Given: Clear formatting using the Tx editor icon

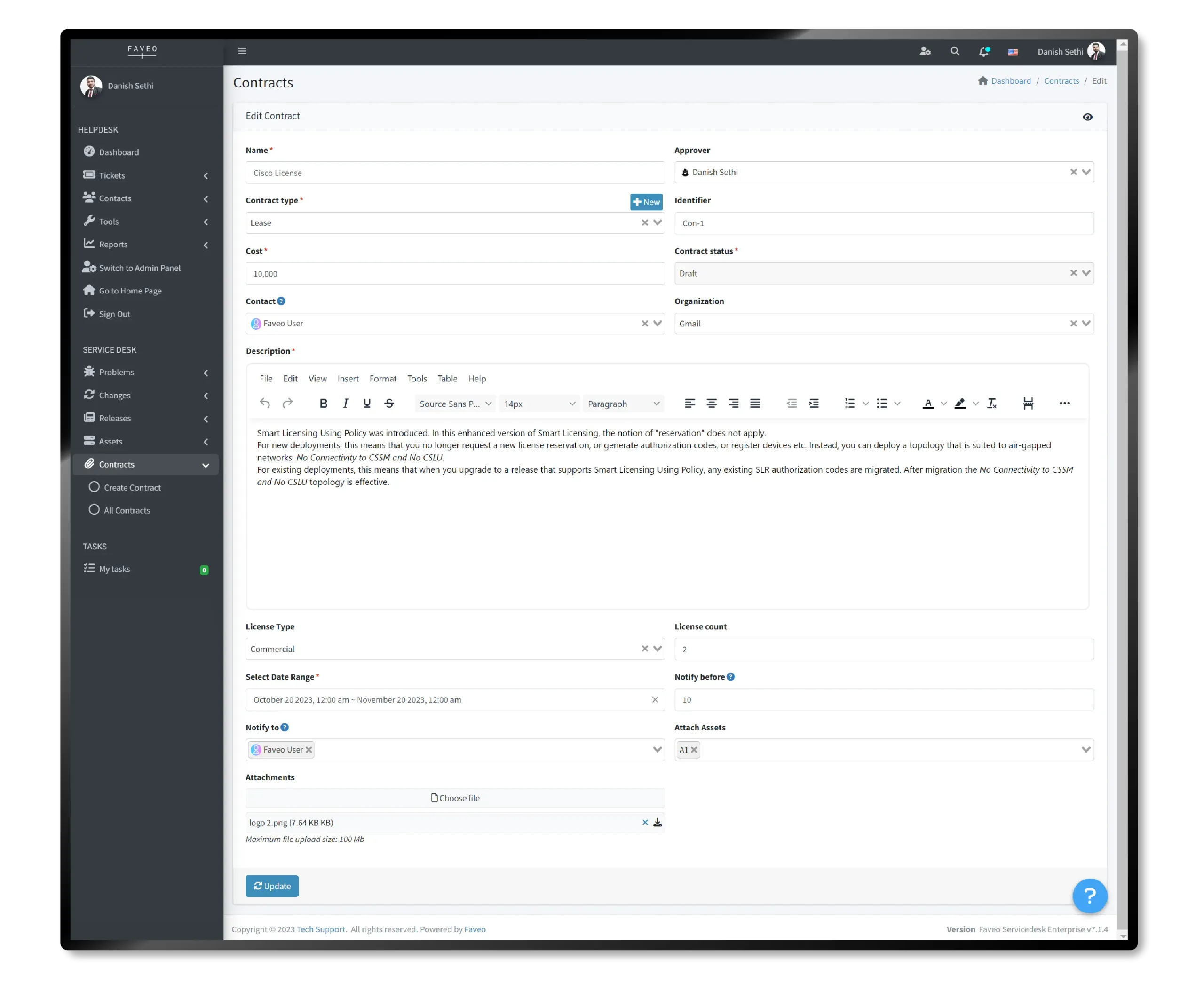Looking at the screenshot, I should coord(991,403).
